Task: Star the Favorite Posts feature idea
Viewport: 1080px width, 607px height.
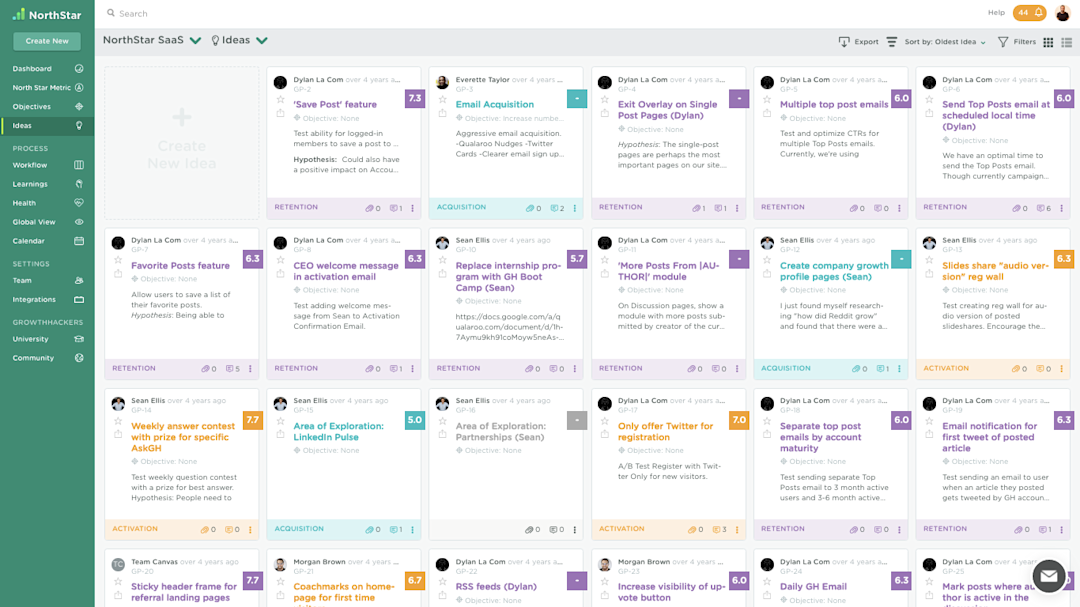Action: pyautogui.click(x=118, y=260)
